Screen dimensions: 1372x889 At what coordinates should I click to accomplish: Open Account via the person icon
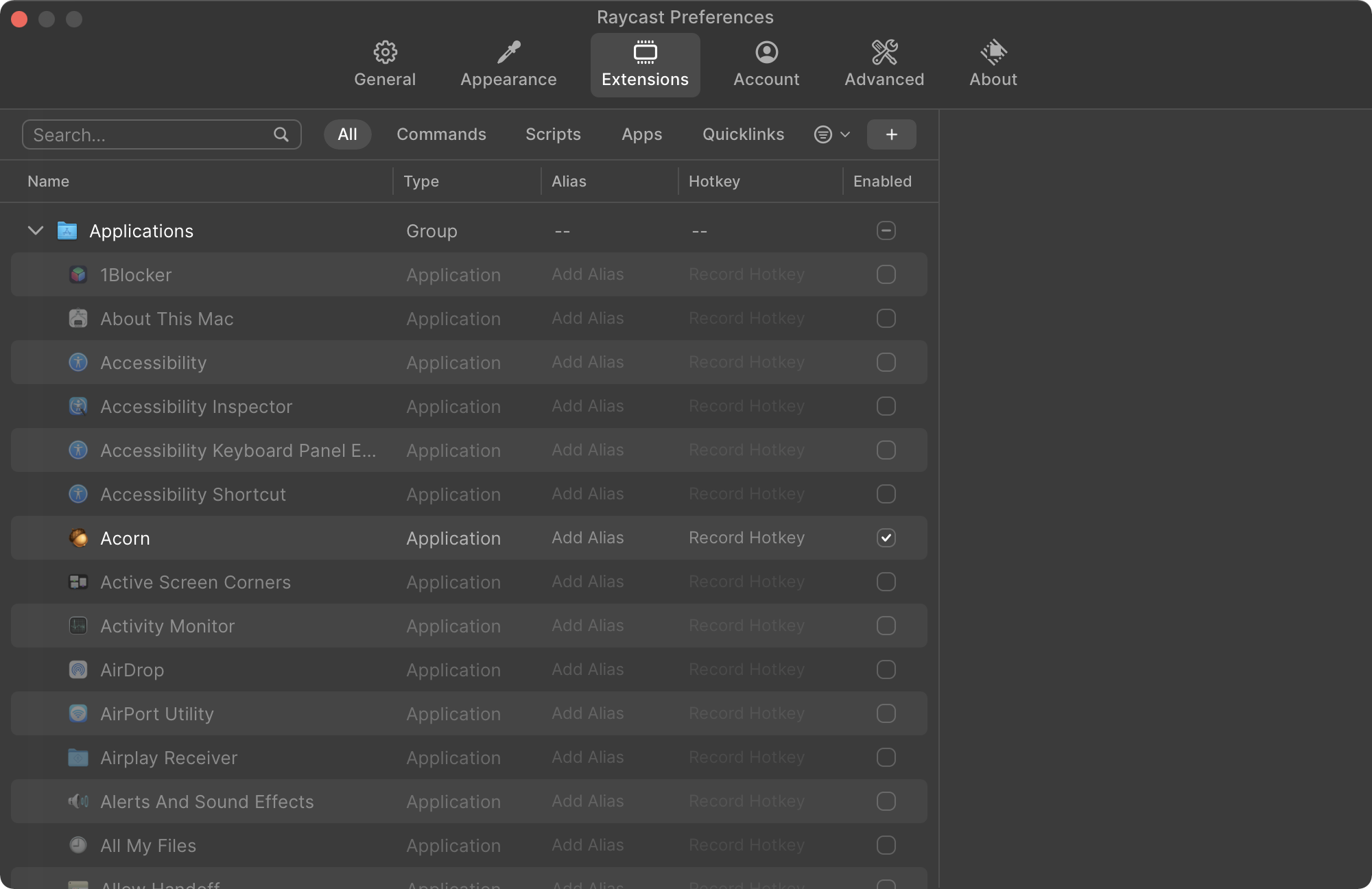point(766,52)
